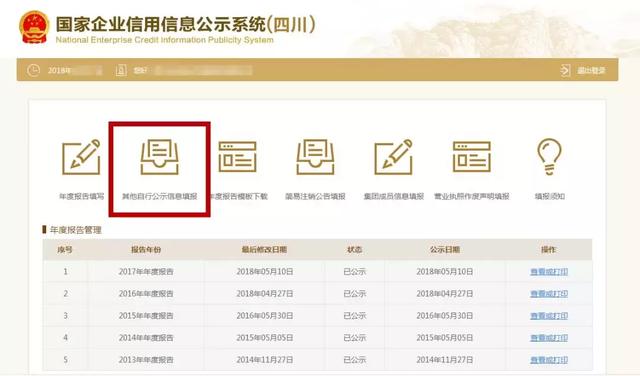Click the National Enterprise Credit Information subtitle
This screenshot has height=376, width=640.
coord(164,40)
